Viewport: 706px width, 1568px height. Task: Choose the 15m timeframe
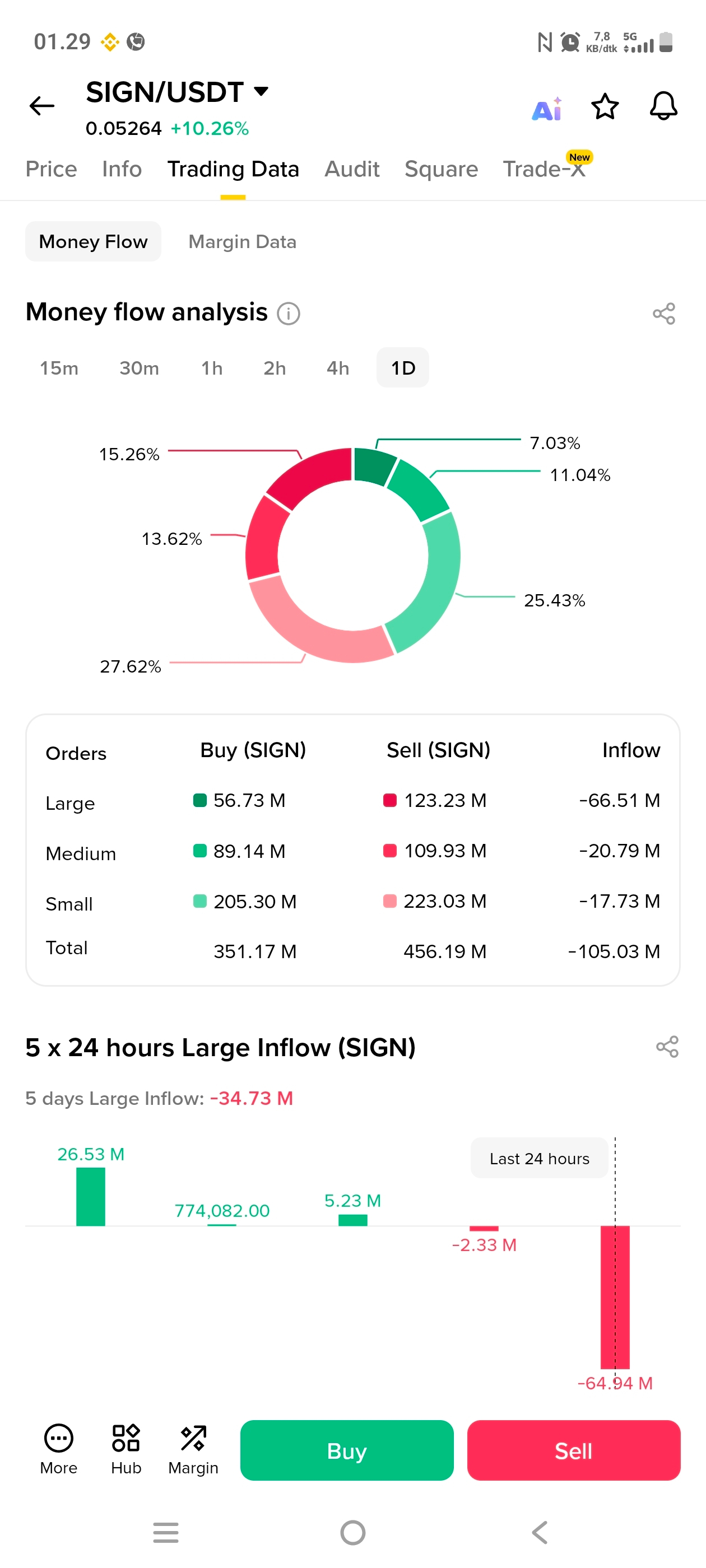[x=59, y=368]
